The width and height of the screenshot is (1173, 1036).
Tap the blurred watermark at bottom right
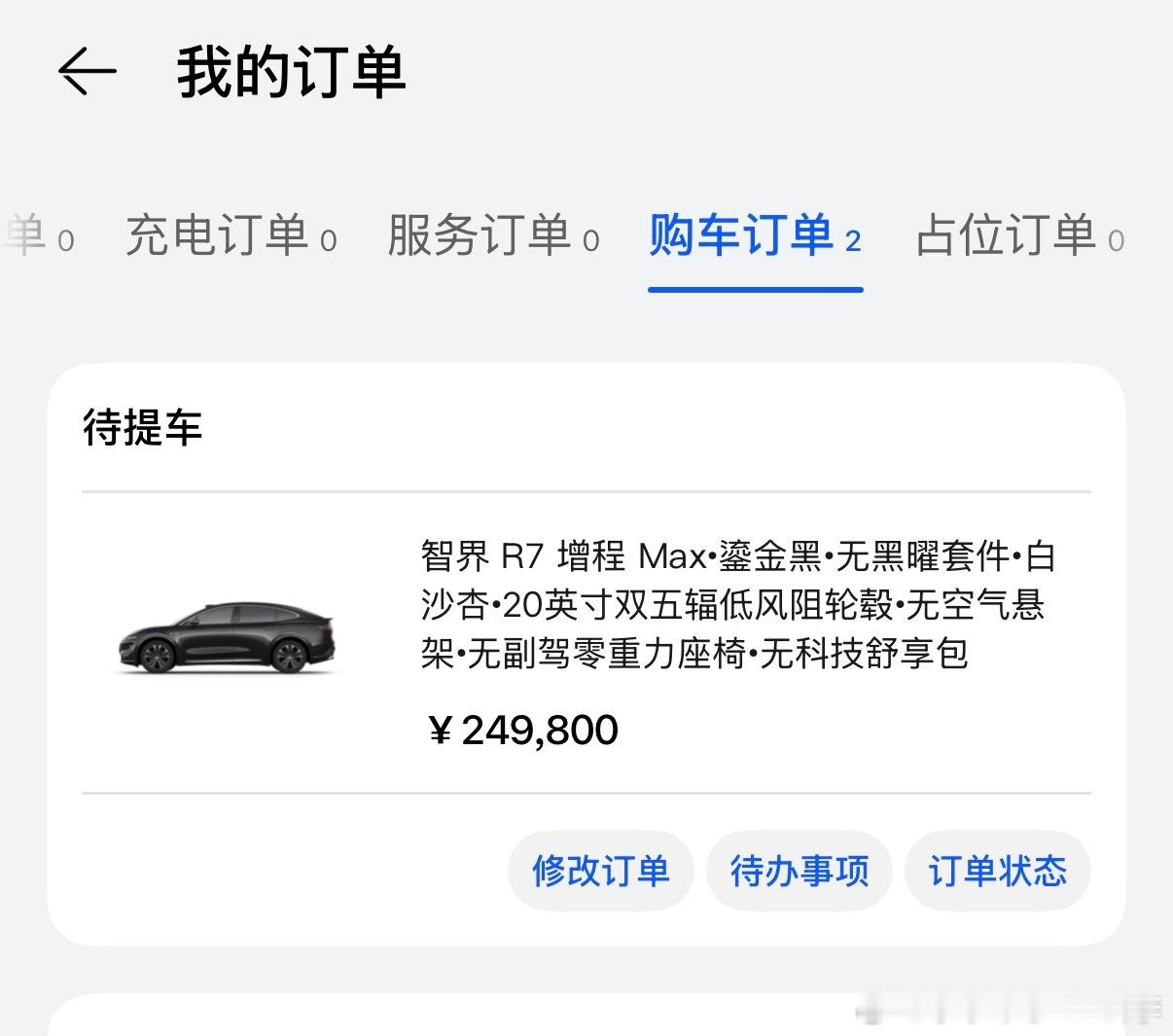(1012, 1012)
